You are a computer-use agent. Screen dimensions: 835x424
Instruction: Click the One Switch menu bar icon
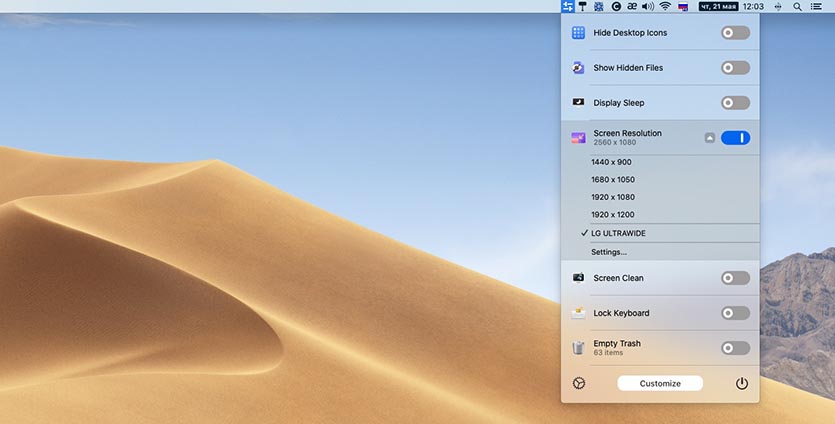click(568, 6)
